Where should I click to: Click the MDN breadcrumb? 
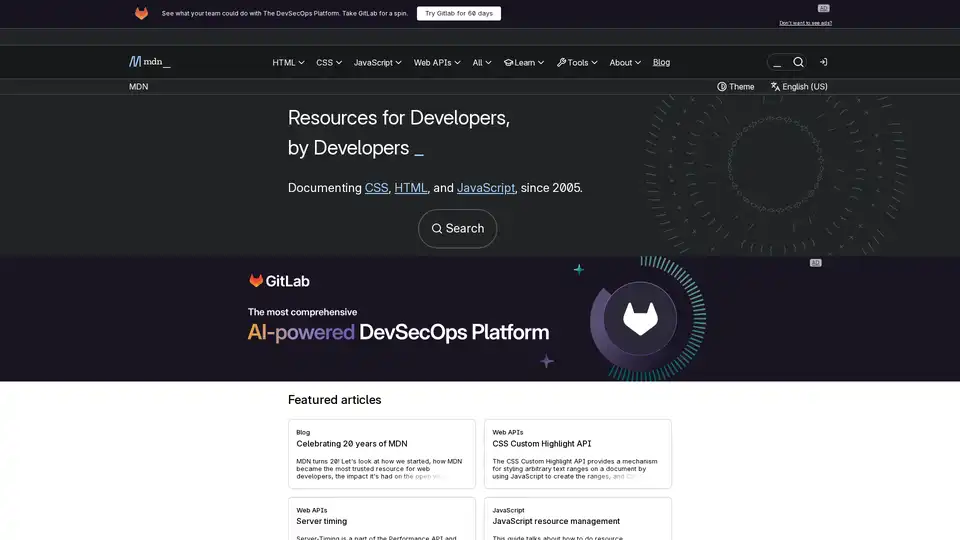click(138, 86)
